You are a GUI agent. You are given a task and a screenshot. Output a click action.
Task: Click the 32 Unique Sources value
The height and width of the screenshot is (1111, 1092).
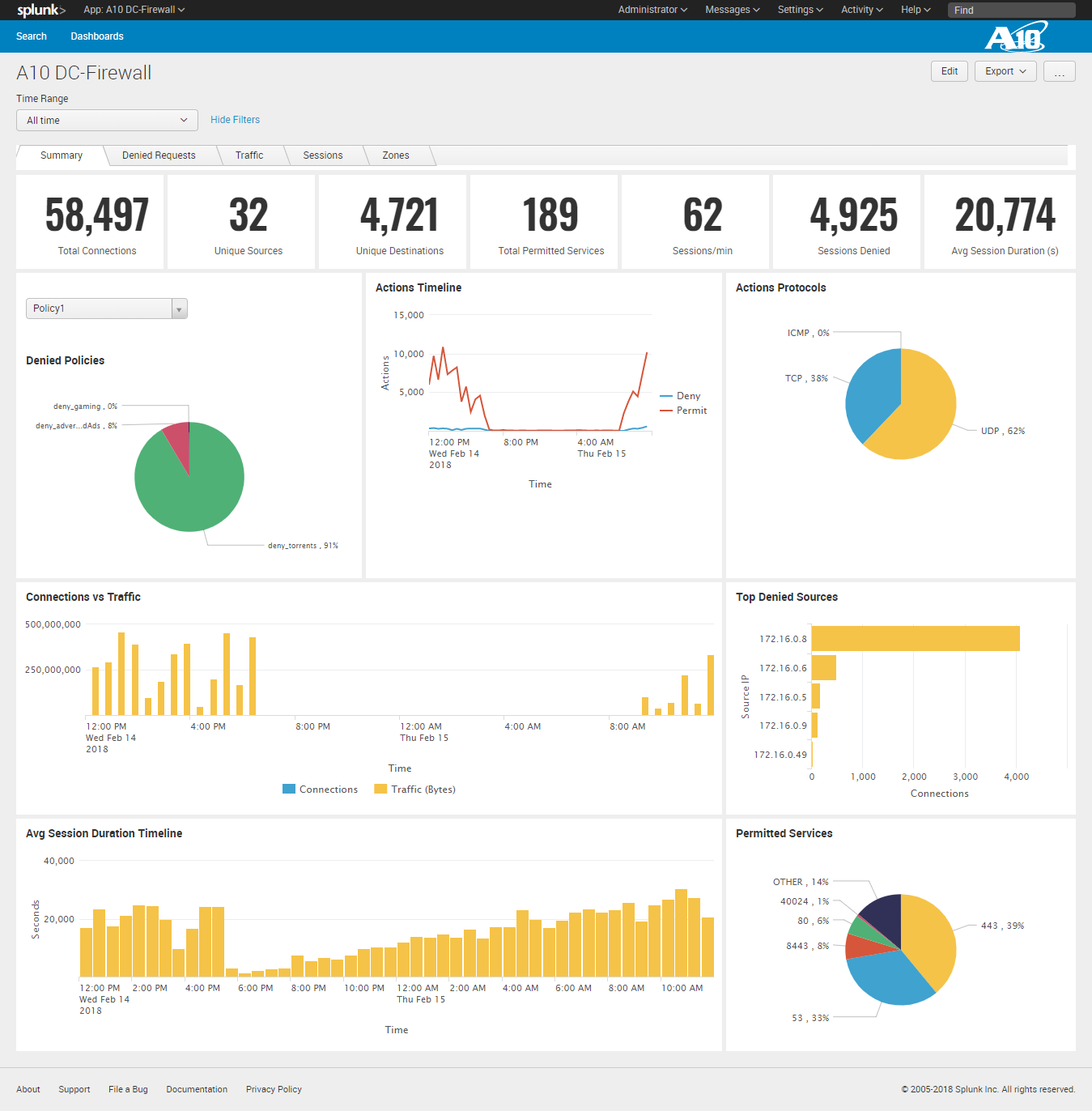(x=249, y=215)
